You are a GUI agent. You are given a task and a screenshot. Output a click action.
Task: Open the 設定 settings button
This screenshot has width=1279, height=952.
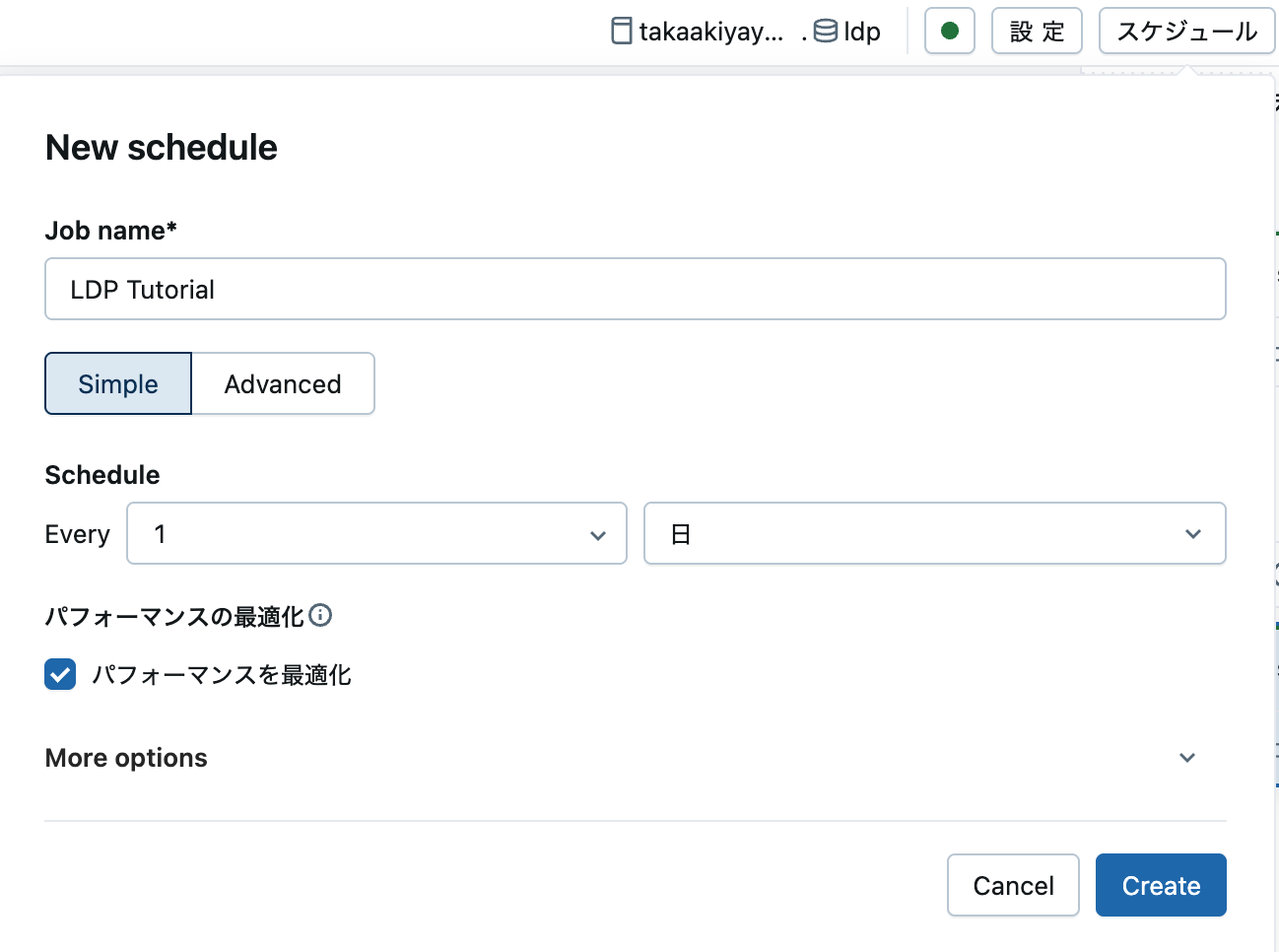(1037, 31)
